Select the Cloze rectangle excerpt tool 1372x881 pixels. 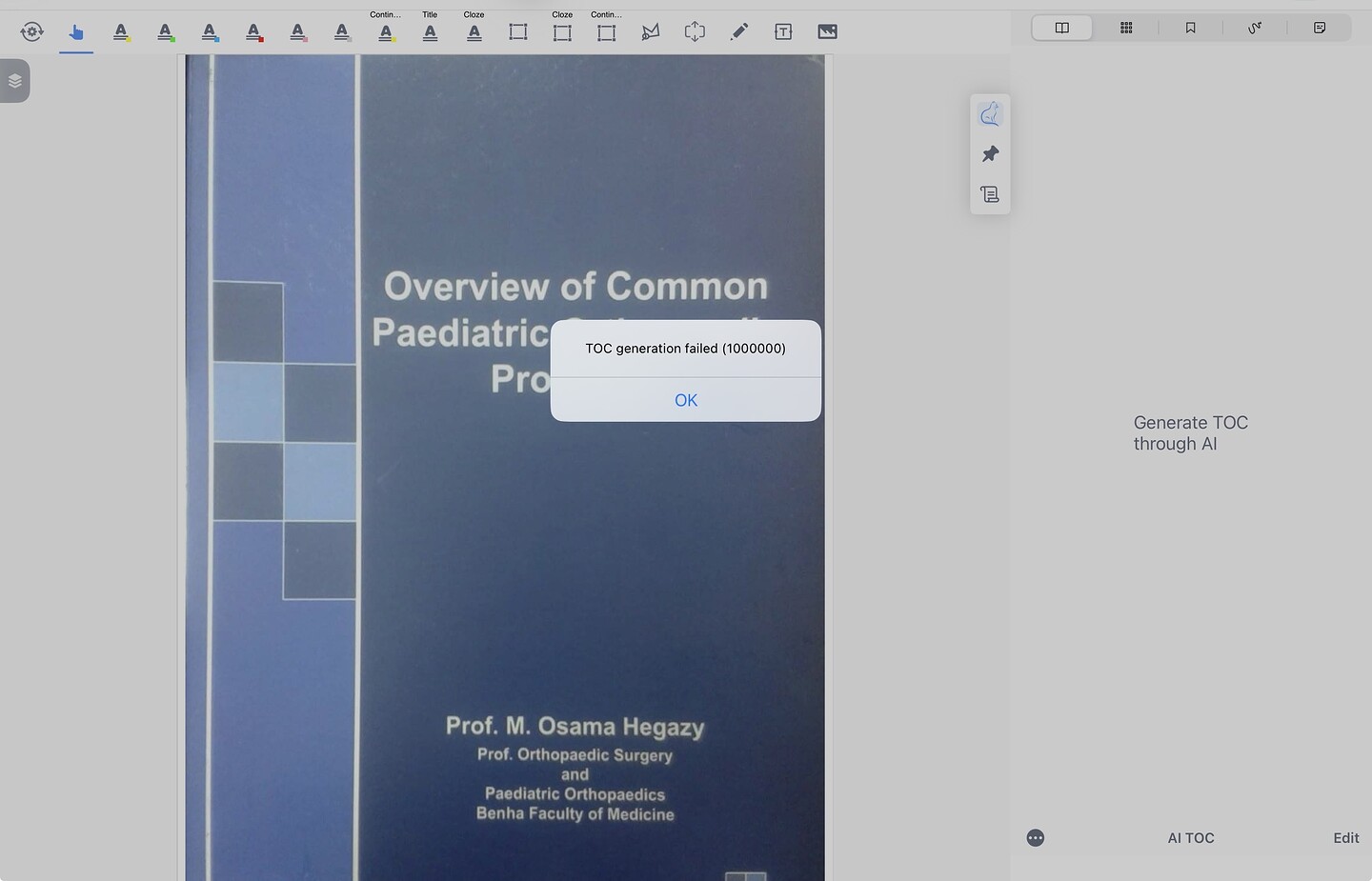pyautogui.click(x=562, y=31)
